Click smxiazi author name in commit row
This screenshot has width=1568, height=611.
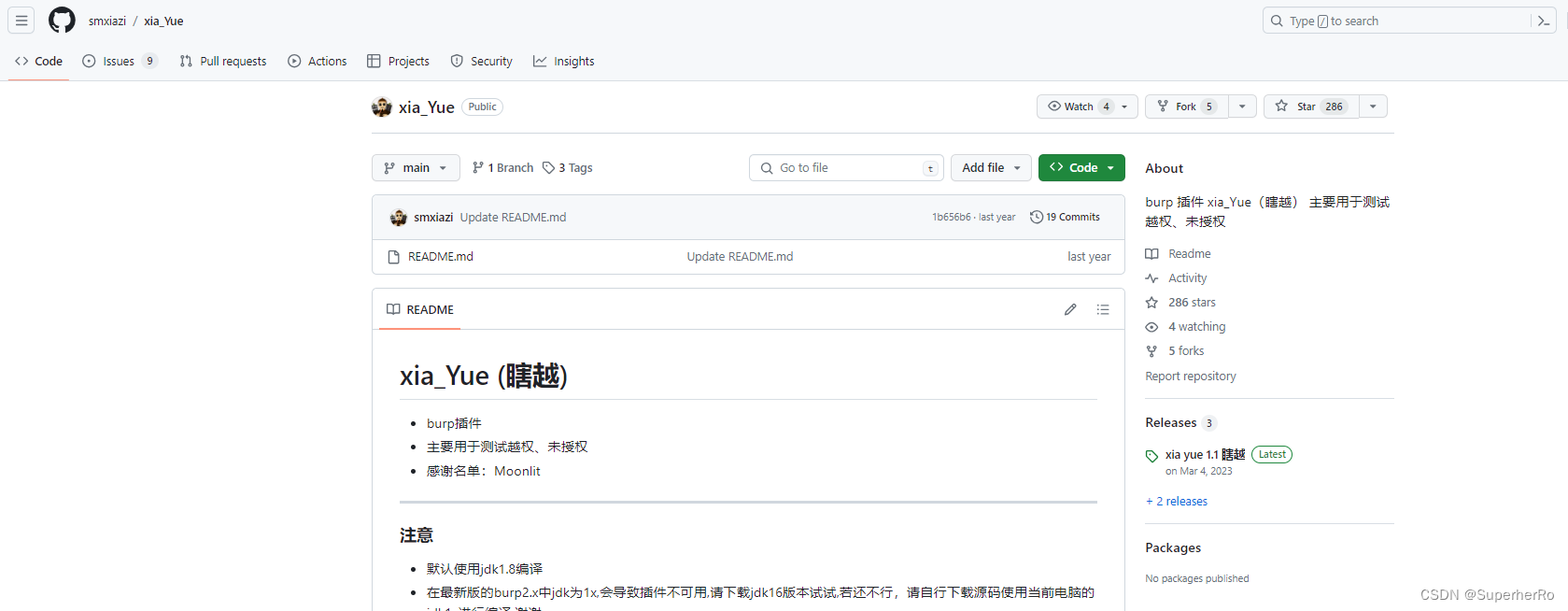[433, 217]
